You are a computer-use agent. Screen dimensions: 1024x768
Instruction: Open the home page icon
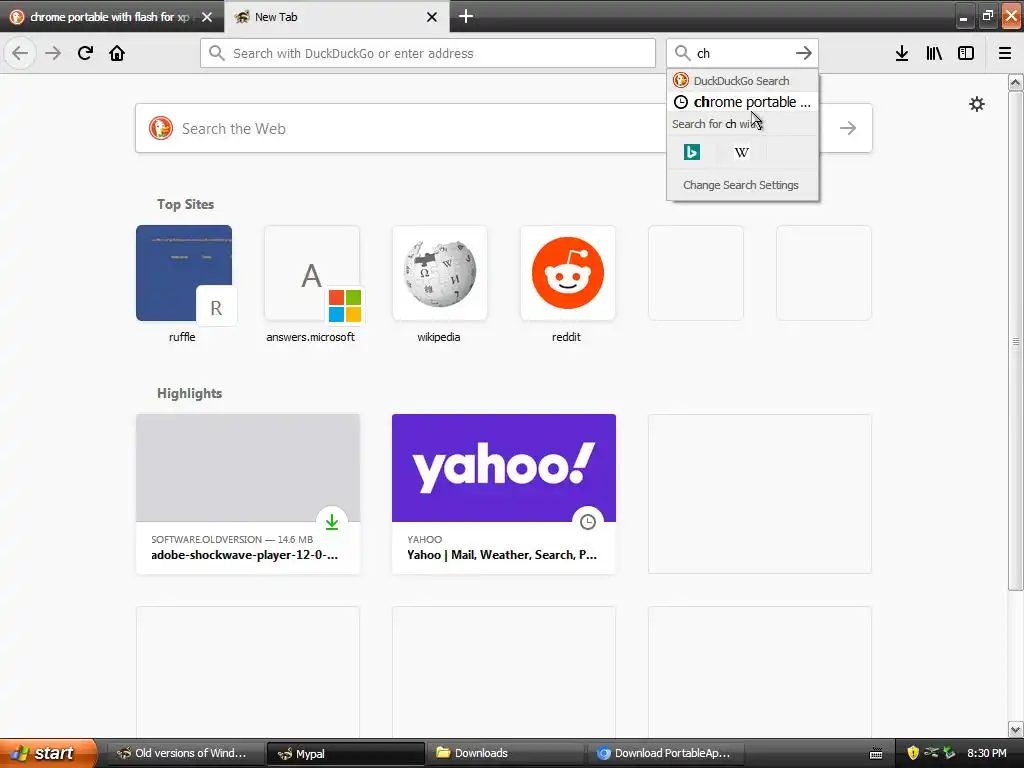(117, 53)
